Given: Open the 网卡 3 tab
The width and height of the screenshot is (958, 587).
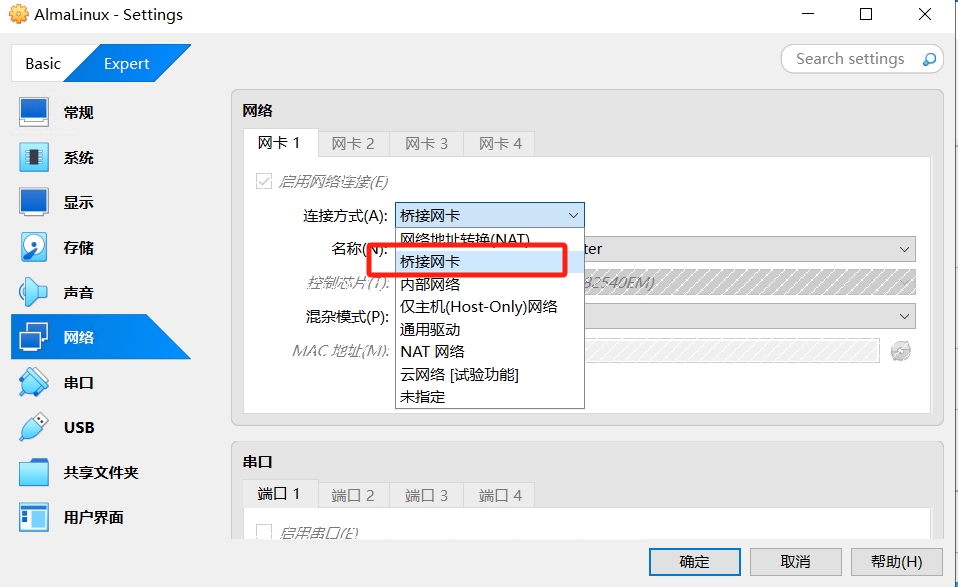Looking at the screenshot, I should pos(426,144).
